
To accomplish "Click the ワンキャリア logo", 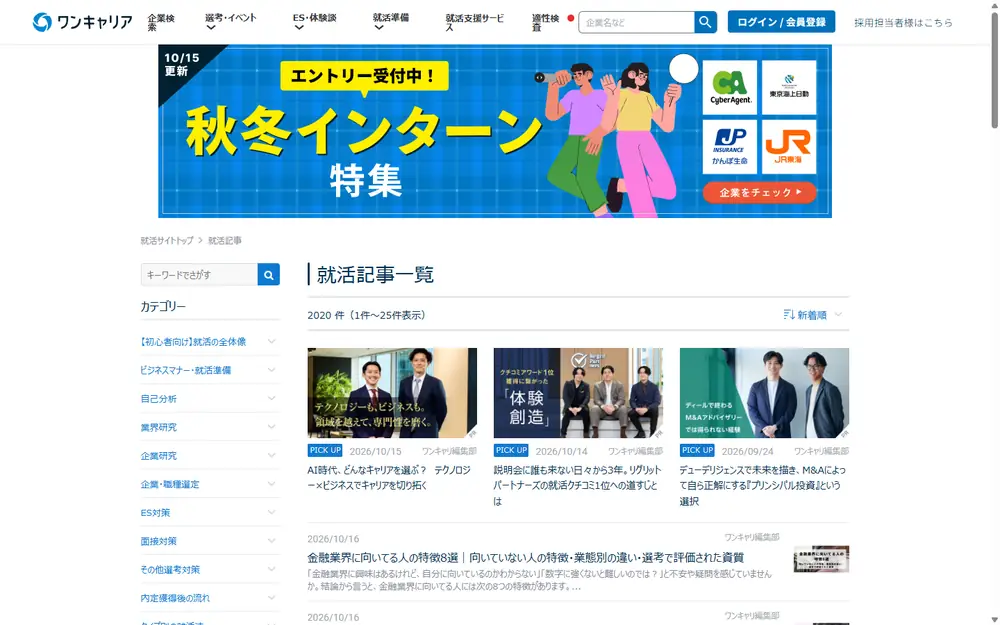I will point(82,22).
